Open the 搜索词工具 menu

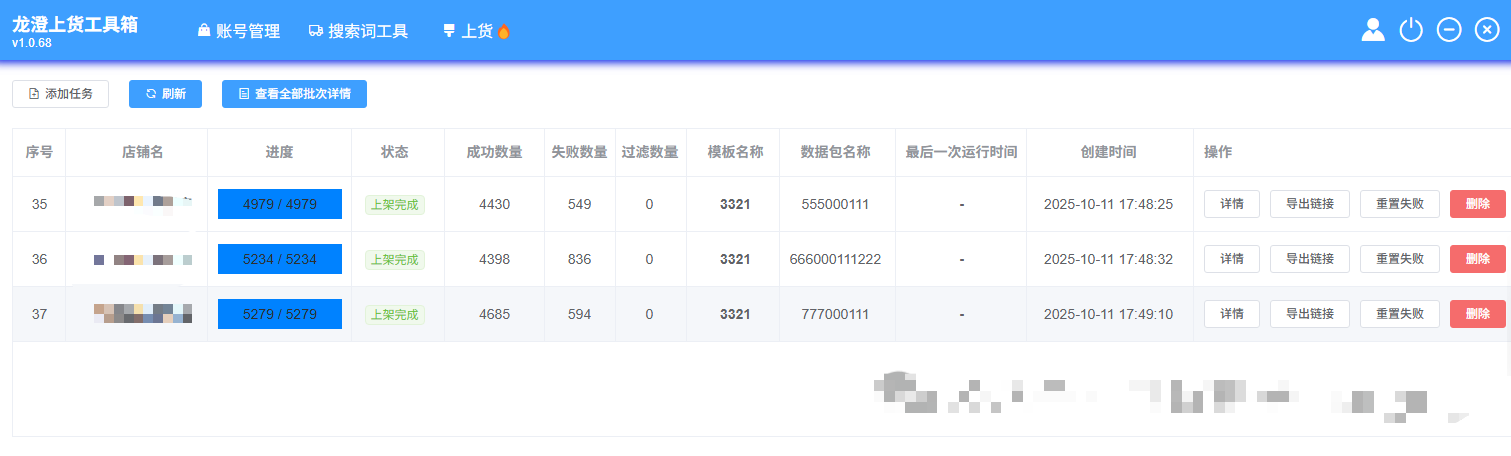(359, 31)
